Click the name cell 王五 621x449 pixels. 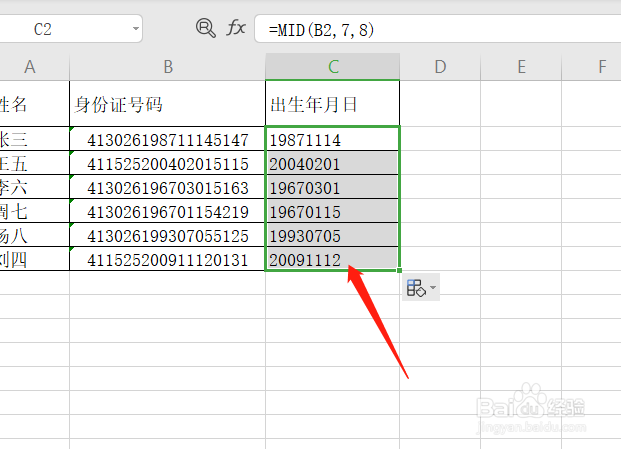pyautogui.click(x=34, y=163)
